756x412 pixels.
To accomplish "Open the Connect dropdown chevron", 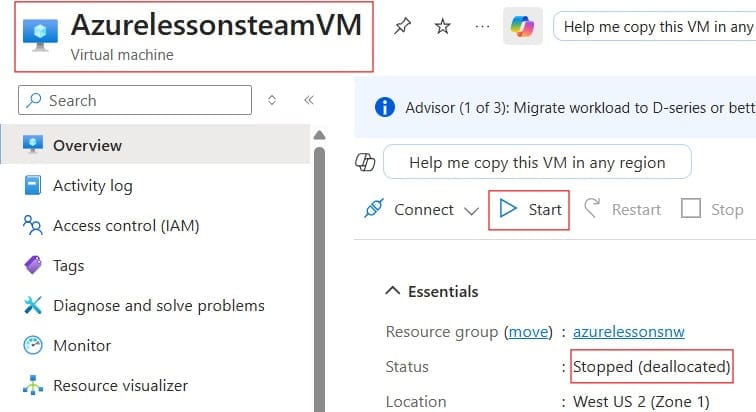I will tap(471, 211).
